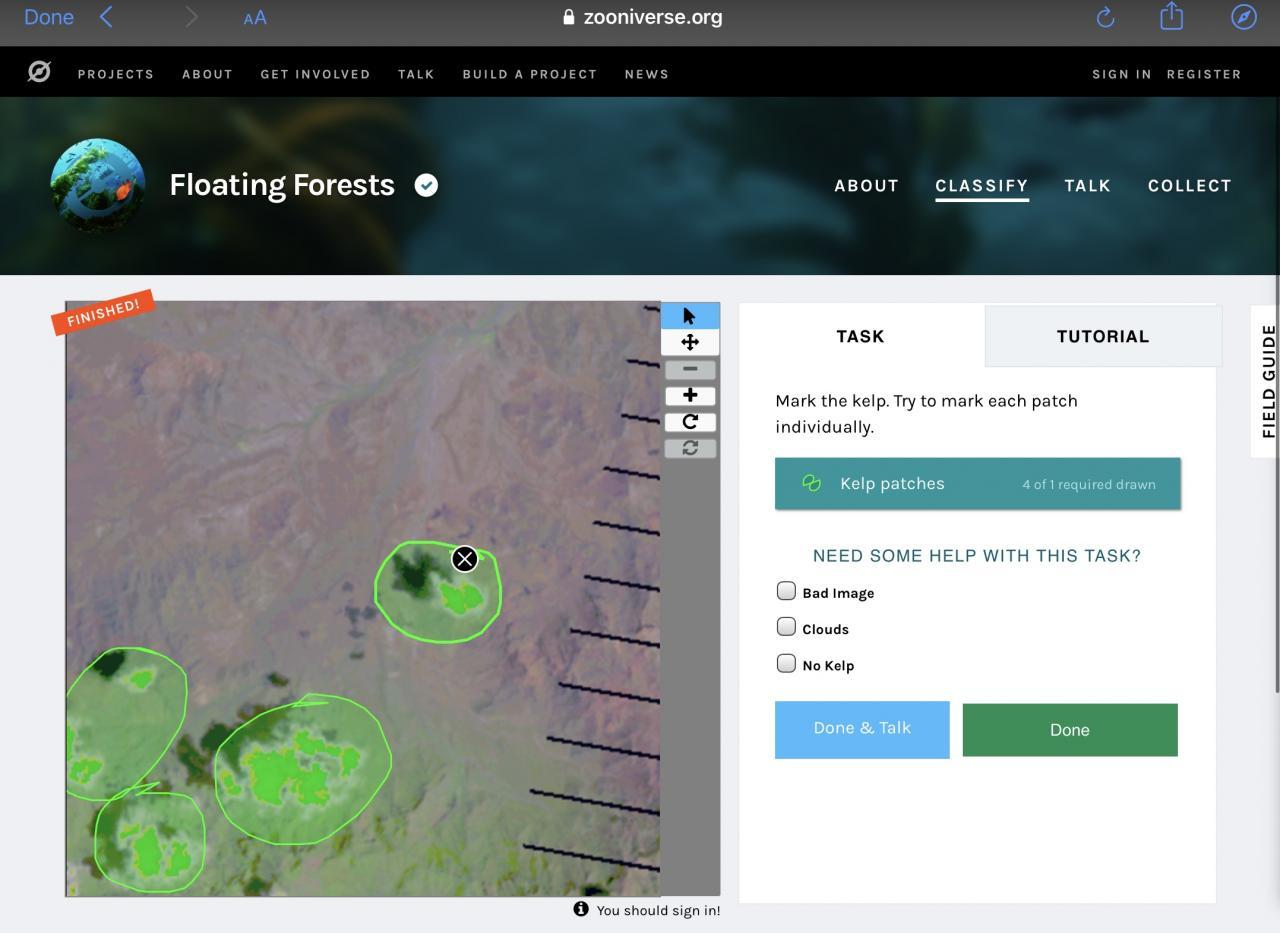
Task: Check the Clouds checkbox
Action: (786, 627)
